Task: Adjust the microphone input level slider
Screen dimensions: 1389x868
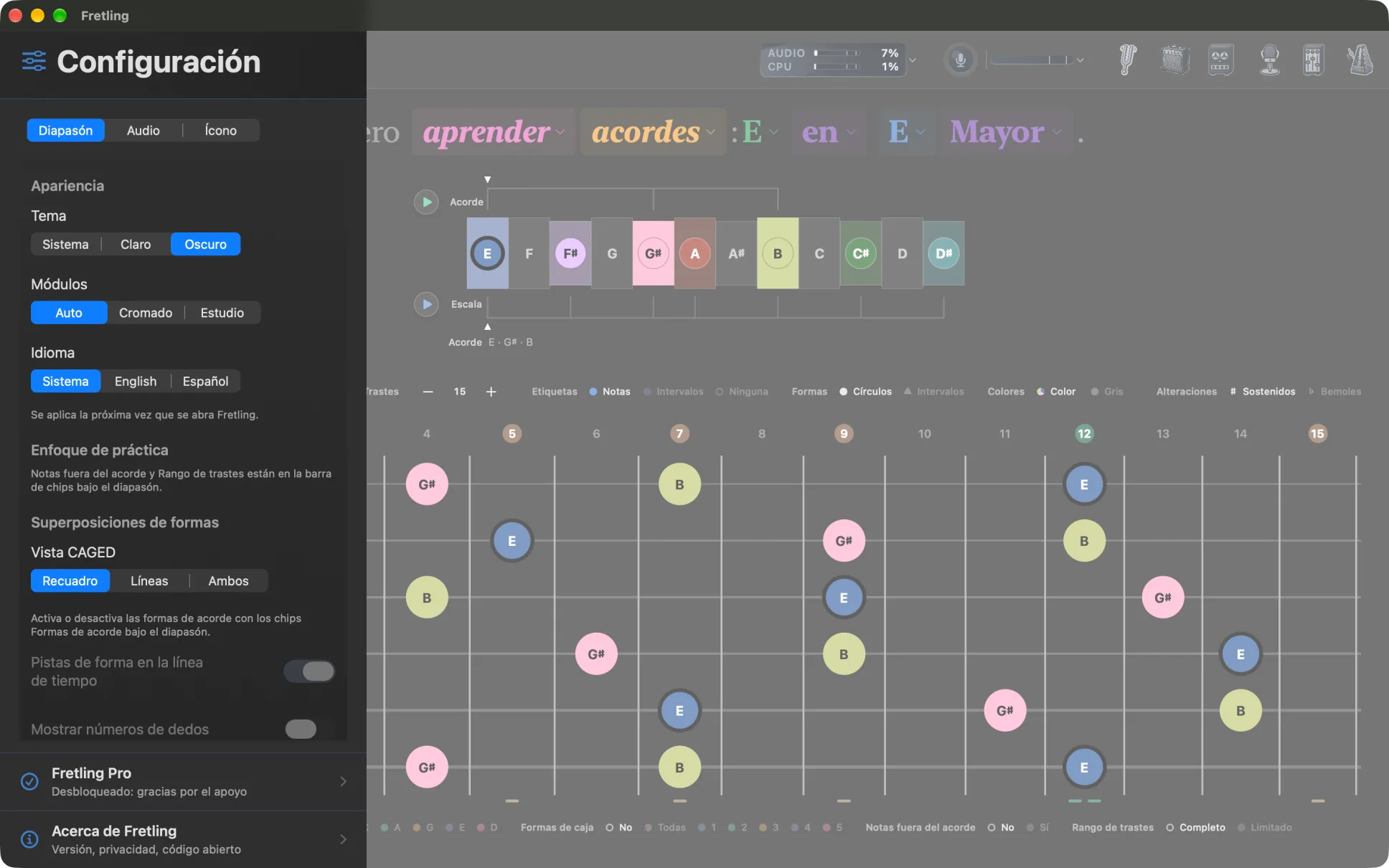Action: (1030, 60)
